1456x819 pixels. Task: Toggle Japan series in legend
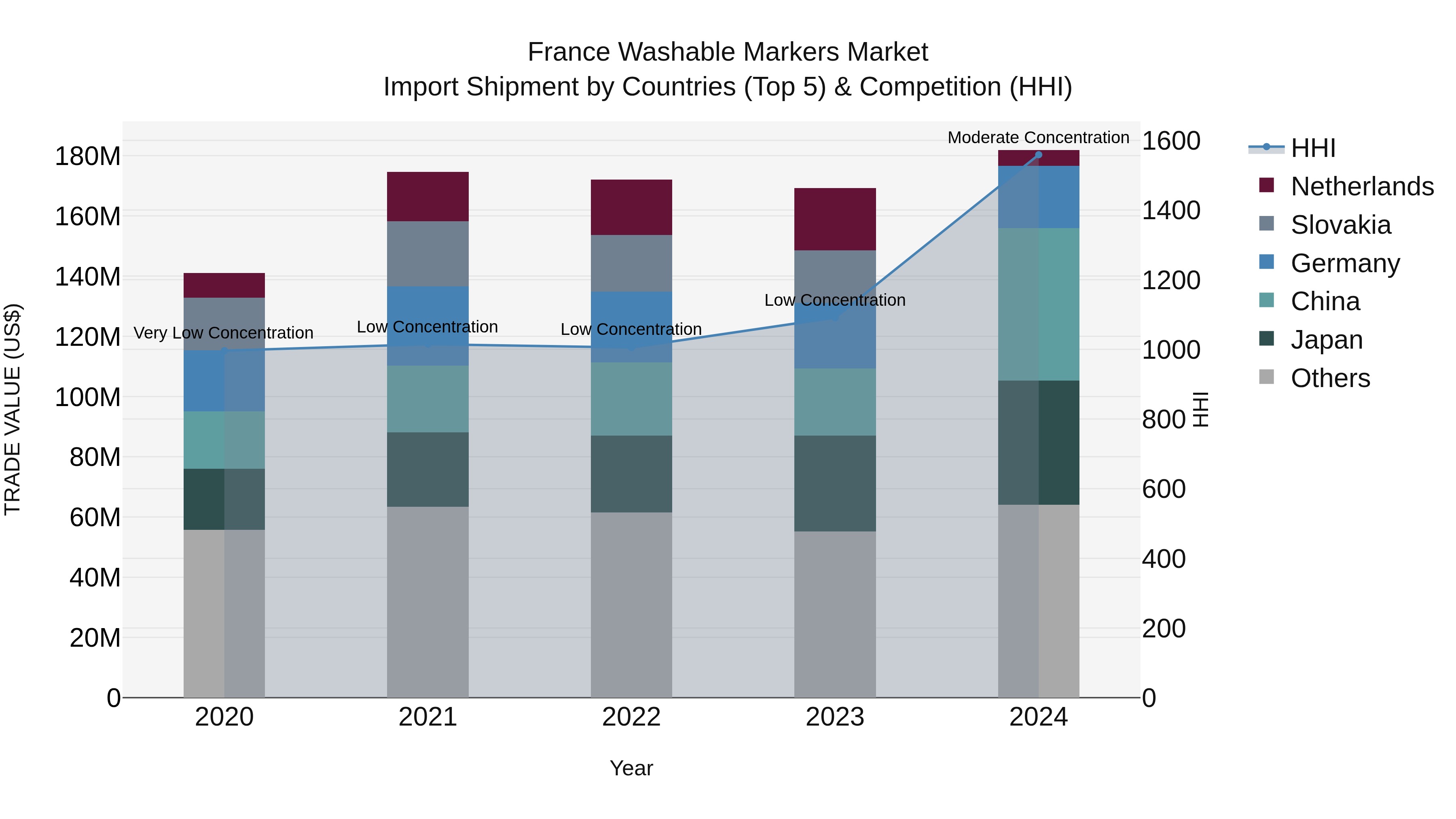click(x=1311, y=339)
